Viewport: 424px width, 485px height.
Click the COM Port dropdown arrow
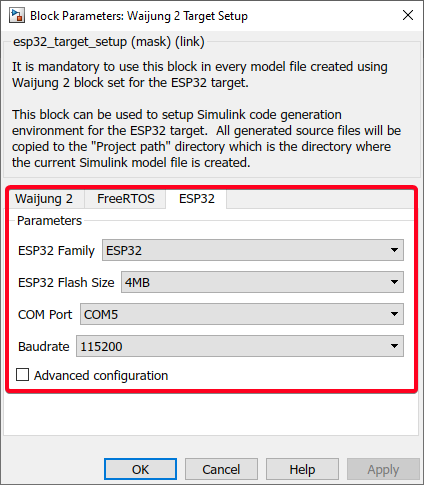[x=394, y=314]
